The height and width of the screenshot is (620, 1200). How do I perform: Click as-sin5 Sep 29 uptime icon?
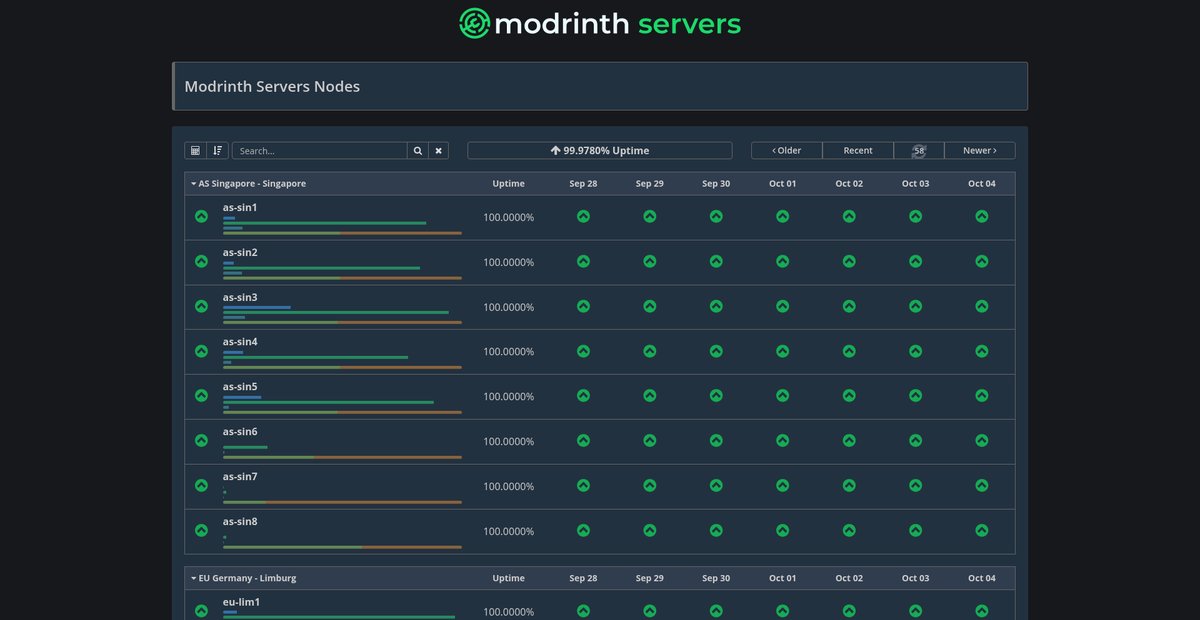[650, 396]
